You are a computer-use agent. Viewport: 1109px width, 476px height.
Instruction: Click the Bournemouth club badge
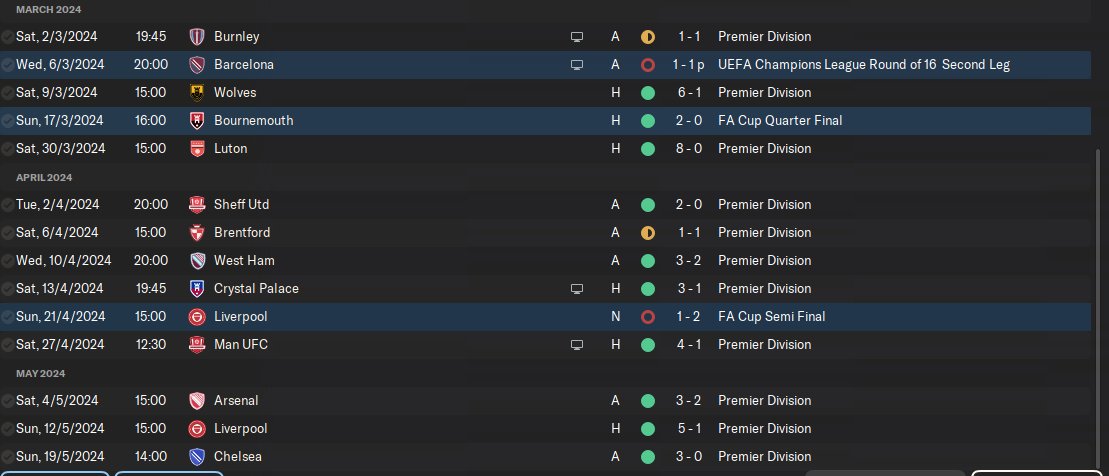point(197,121)
